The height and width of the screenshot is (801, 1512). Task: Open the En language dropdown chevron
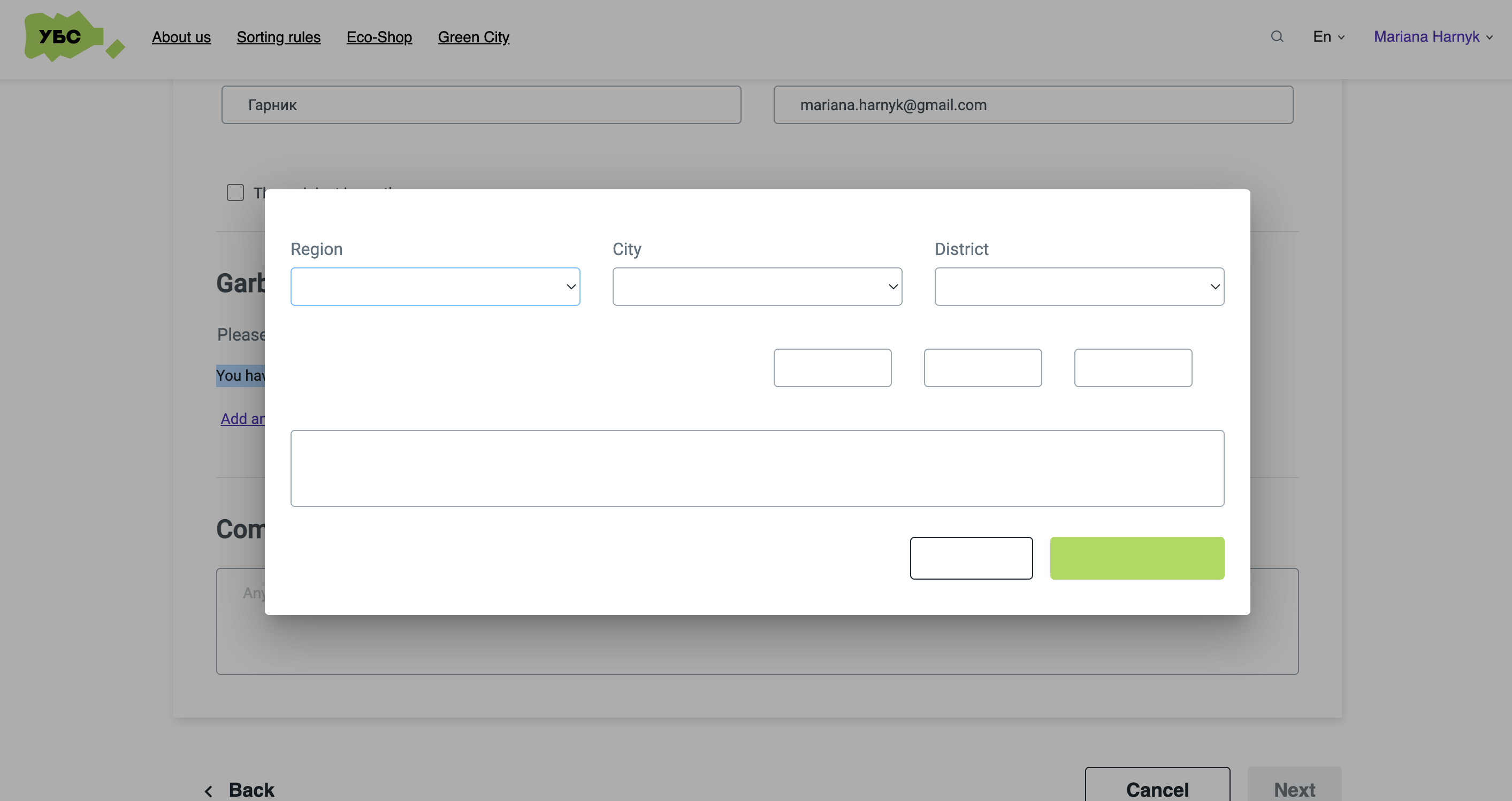coord(1342,37)
